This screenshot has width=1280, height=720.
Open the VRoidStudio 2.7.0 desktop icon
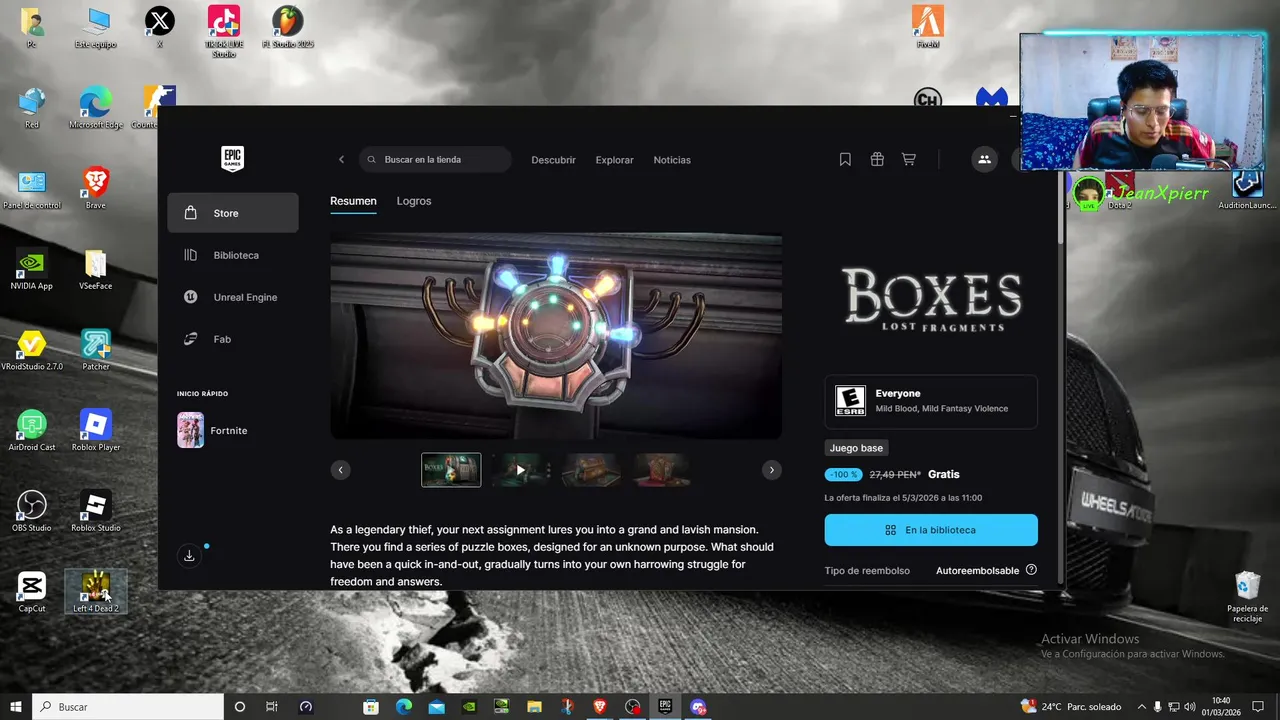point(32,350)
